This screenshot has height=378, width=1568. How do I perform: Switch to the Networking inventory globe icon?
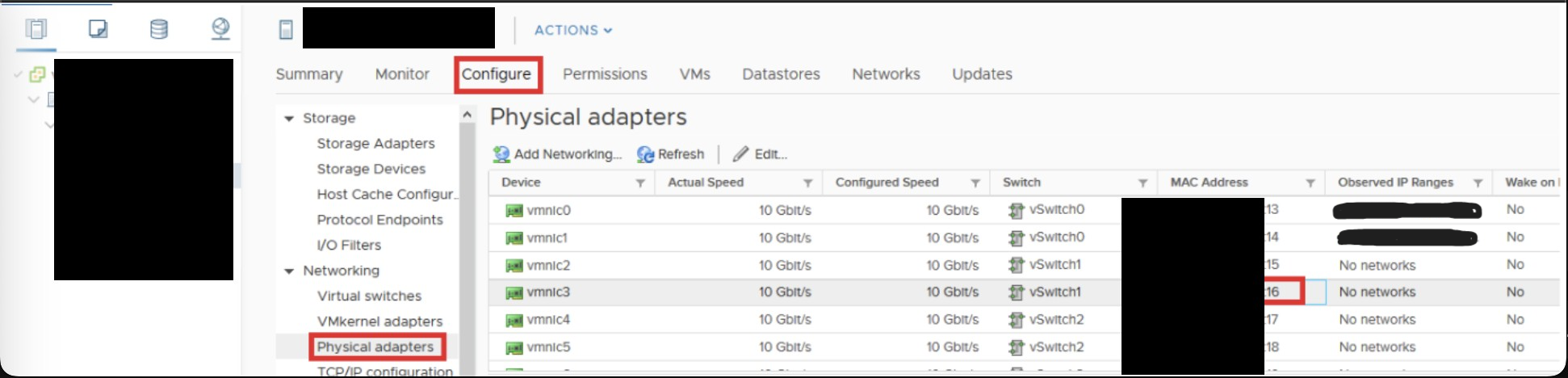(x=220, y=30)
